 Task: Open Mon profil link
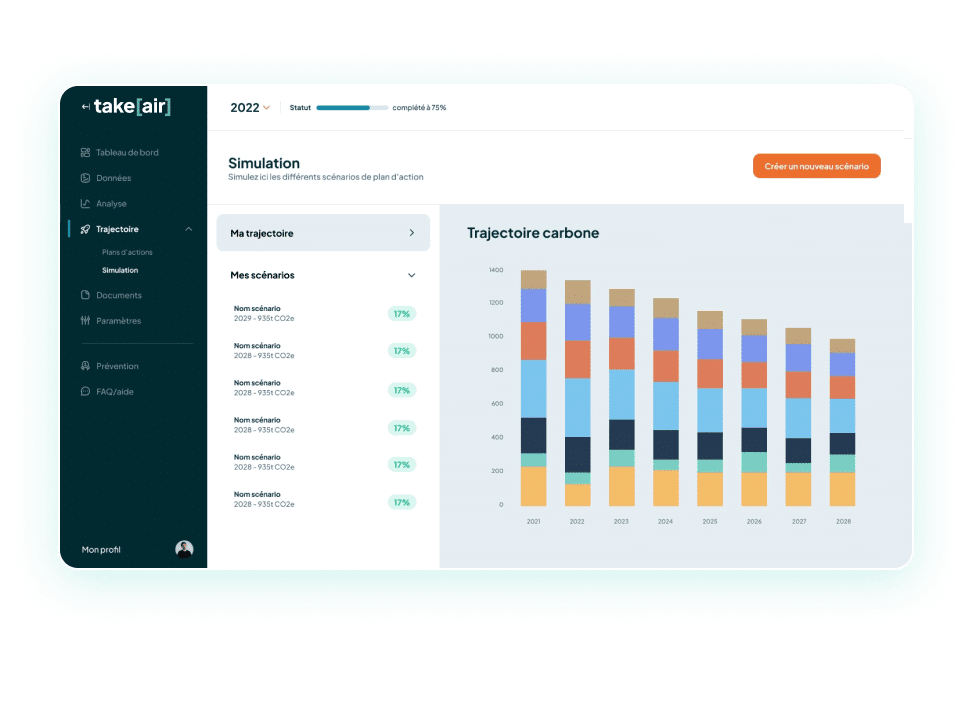[101, 549]
